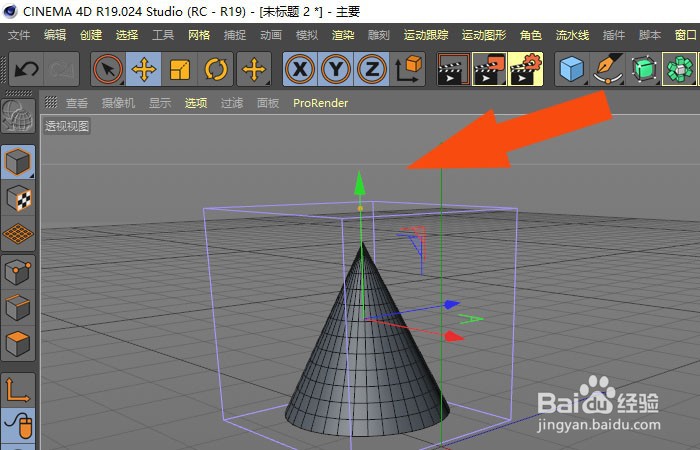Open the 雕刻 menu

point(379,35)
